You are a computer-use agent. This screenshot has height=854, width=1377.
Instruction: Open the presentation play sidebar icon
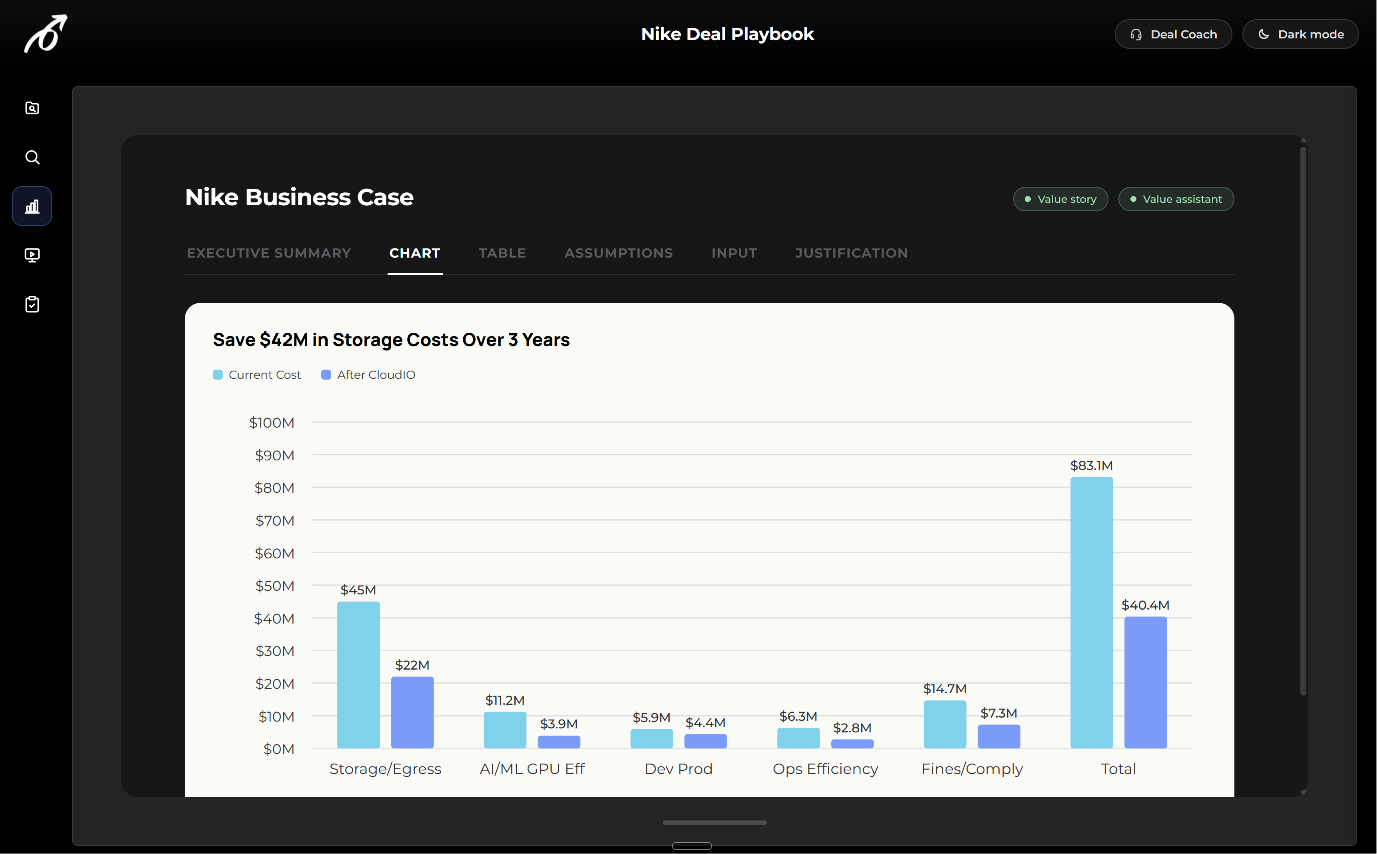click(x=32, y=255)
